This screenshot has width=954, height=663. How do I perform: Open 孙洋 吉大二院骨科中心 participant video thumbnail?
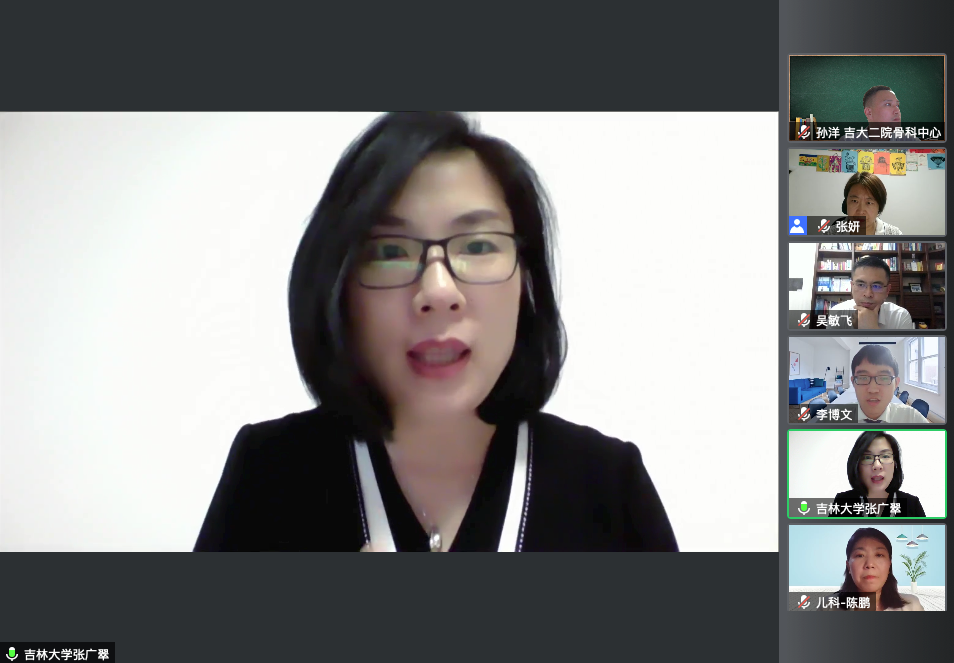pyautogui.click(x=867, y=98)
